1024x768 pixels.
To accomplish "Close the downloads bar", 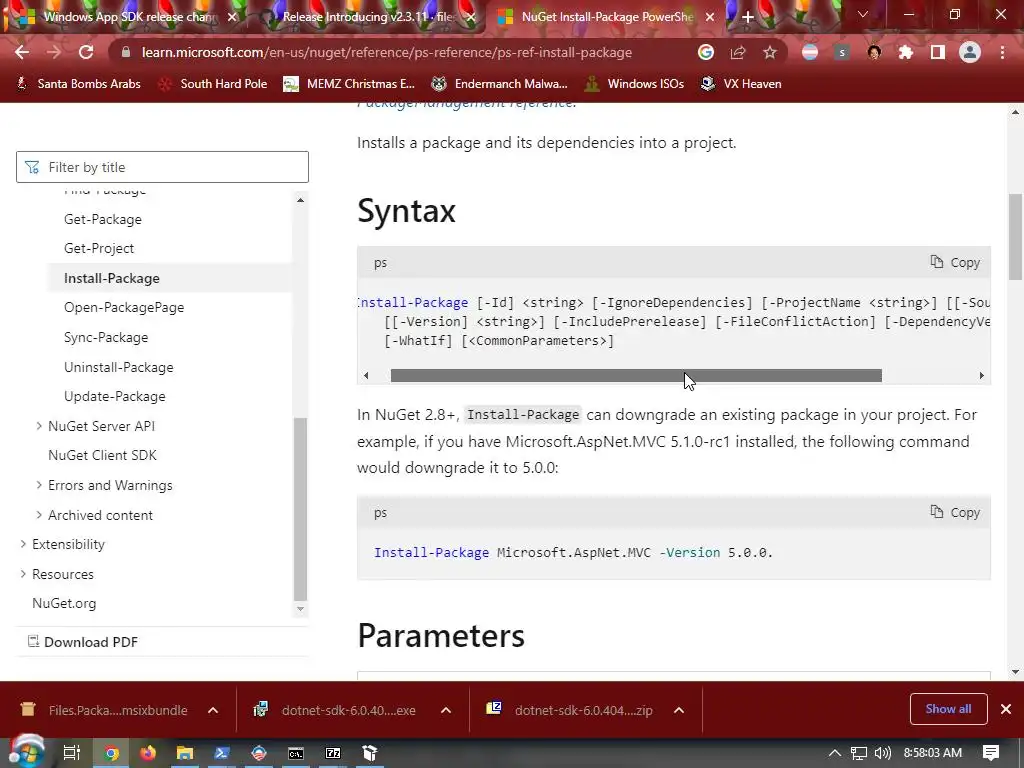I will 1006,709.
